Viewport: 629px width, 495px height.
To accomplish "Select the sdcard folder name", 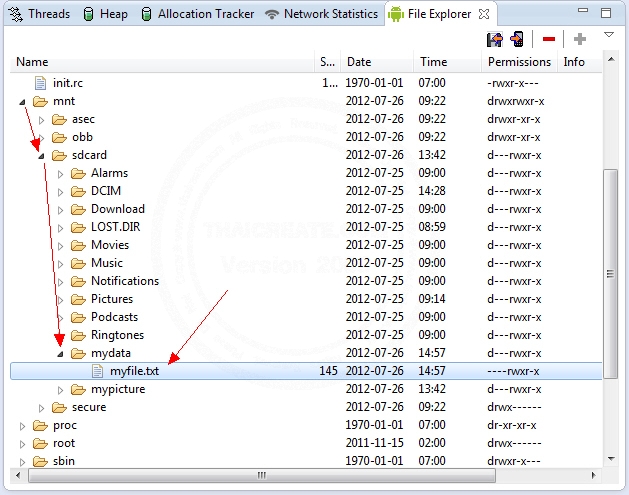I will point(89,155).
